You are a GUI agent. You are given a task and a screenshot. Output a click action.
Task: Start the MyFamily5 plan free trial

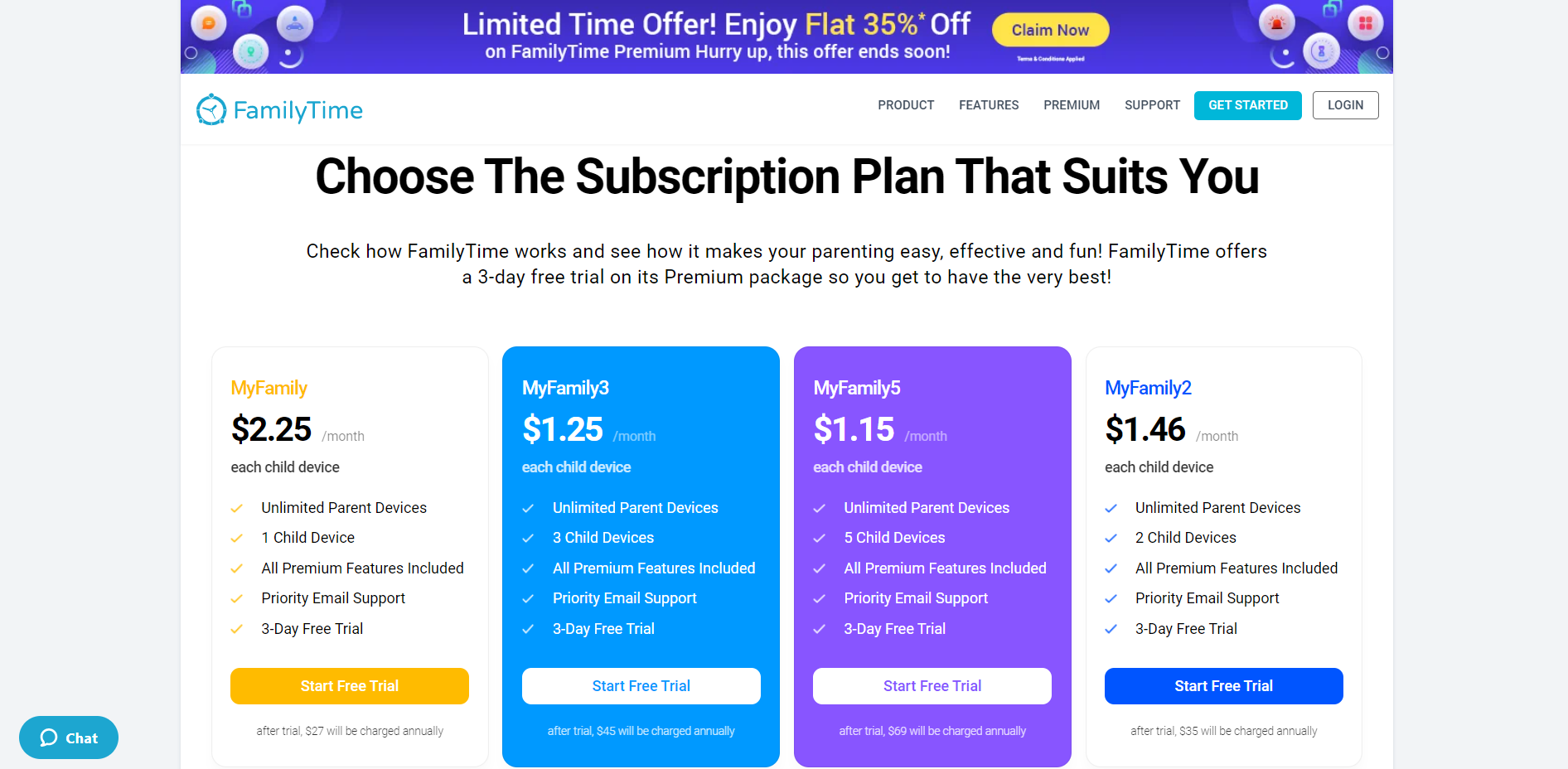(x=932, y=686)
